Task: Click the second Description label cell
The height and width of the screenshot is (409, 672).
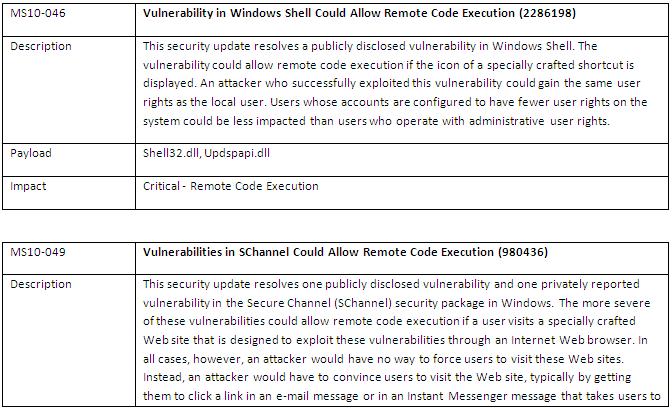Action: [69, 340]
